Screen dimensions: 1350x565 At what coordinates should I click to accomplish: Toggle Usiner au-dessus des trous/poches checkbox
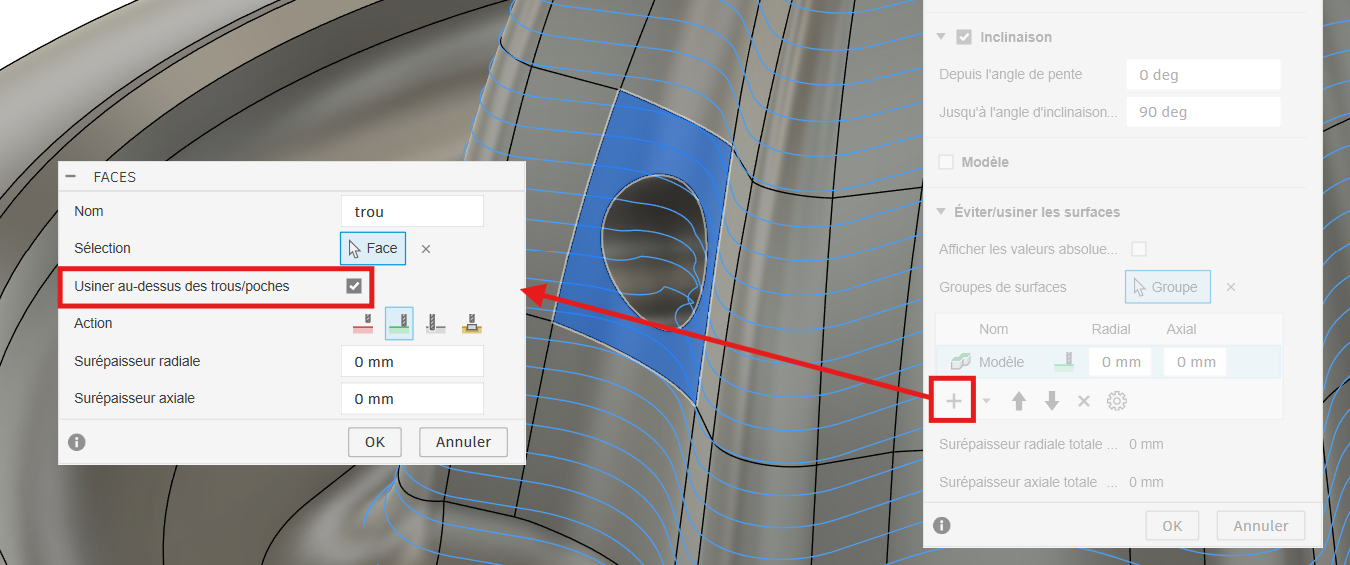[x=354, y=286]
